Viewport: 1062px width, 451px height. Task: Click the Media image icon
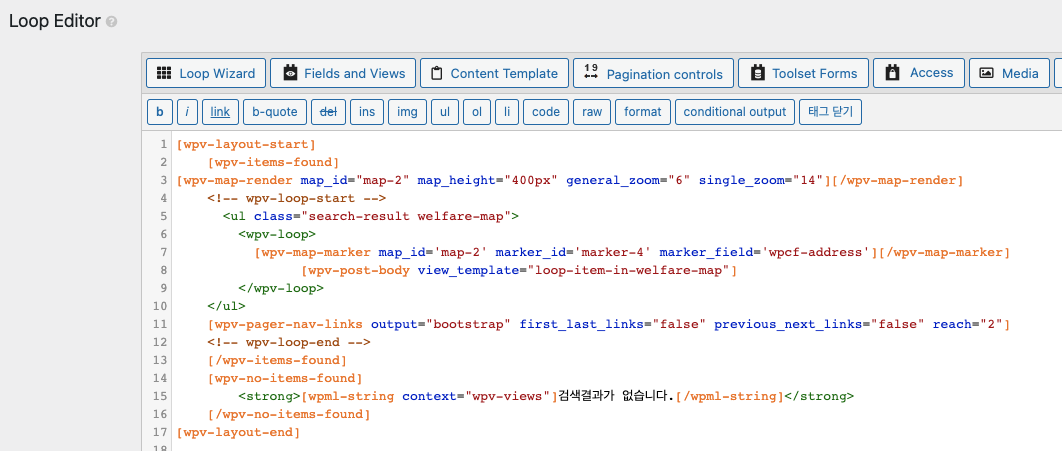tap(987, 73)
